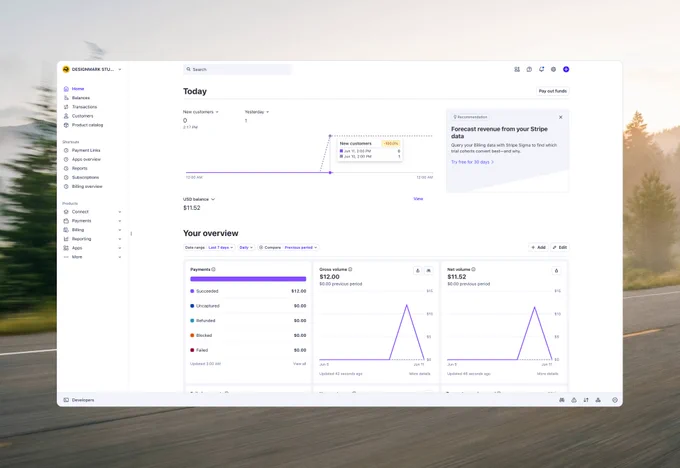Viewport: 680px width, 468px height.
Task: Open Developers in the bottom bar
Action: click(79, 400)
